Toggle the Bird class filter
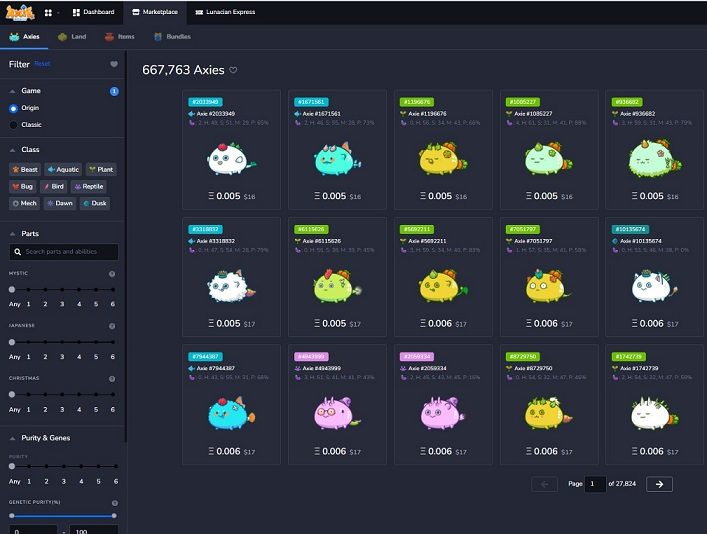This screenshot has width=707, height=534. point(54,187)
